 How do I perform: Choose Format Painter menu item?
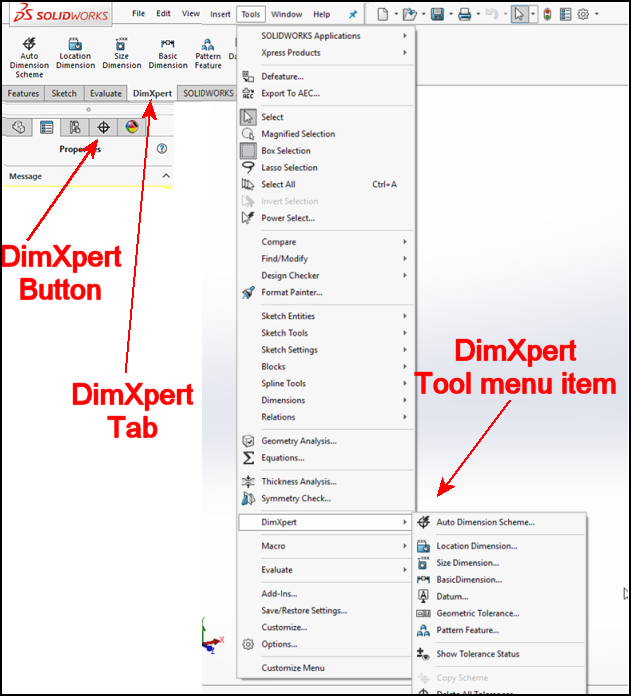coord(326,292)
